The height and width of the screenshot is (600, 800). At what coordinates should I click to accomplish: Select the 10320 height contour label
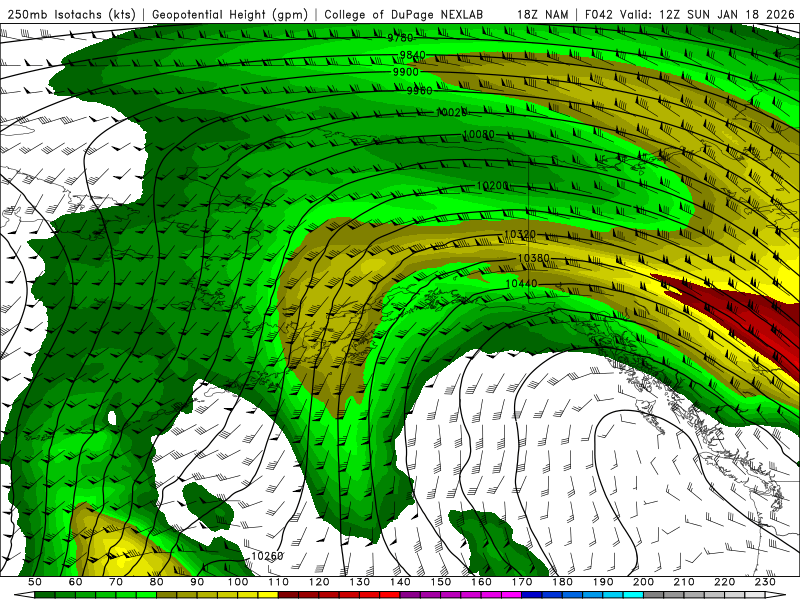pyautogui.click(x=520, y=235)
